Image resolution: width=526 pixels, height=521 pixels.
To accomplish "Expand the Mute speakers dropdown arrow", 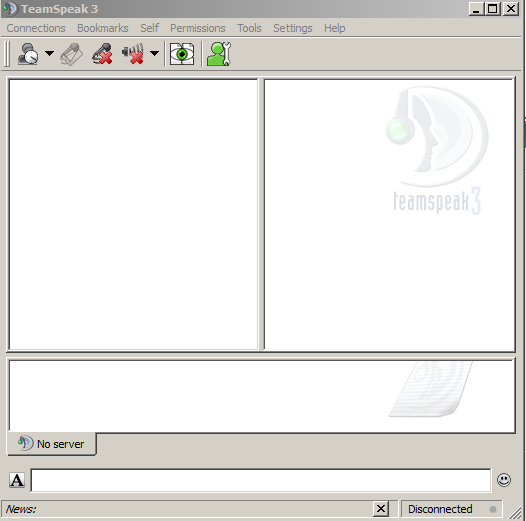I will pos(154,53).
